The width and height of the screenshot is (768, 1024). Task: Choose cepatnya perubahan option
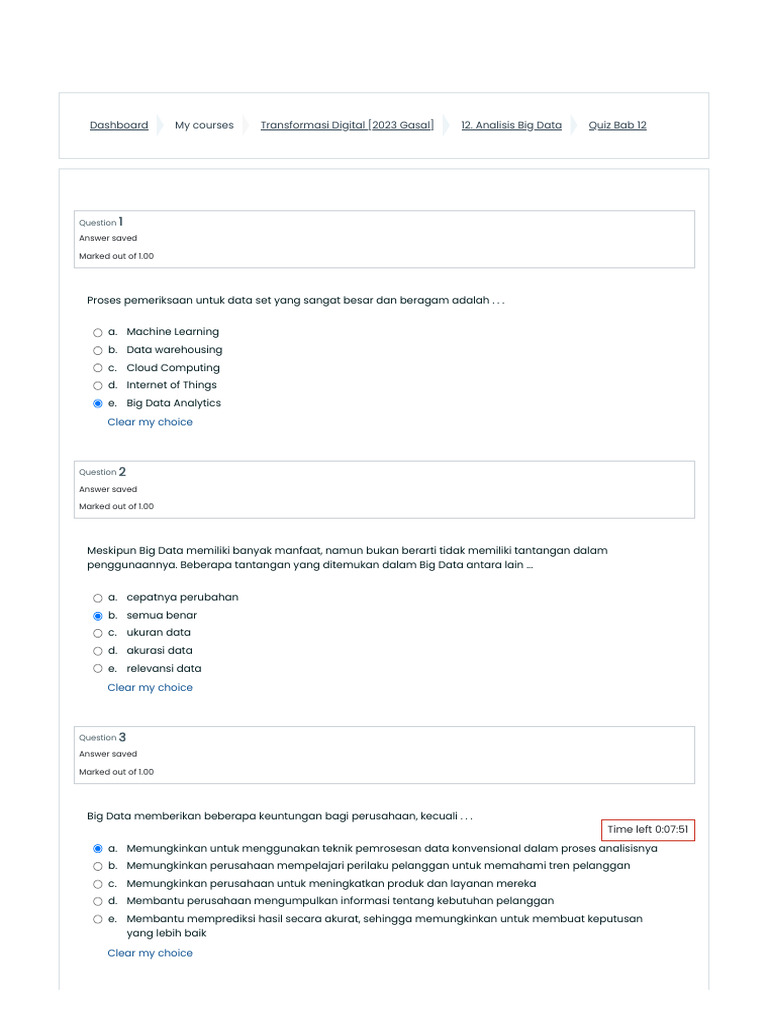(x=98, y=598)
